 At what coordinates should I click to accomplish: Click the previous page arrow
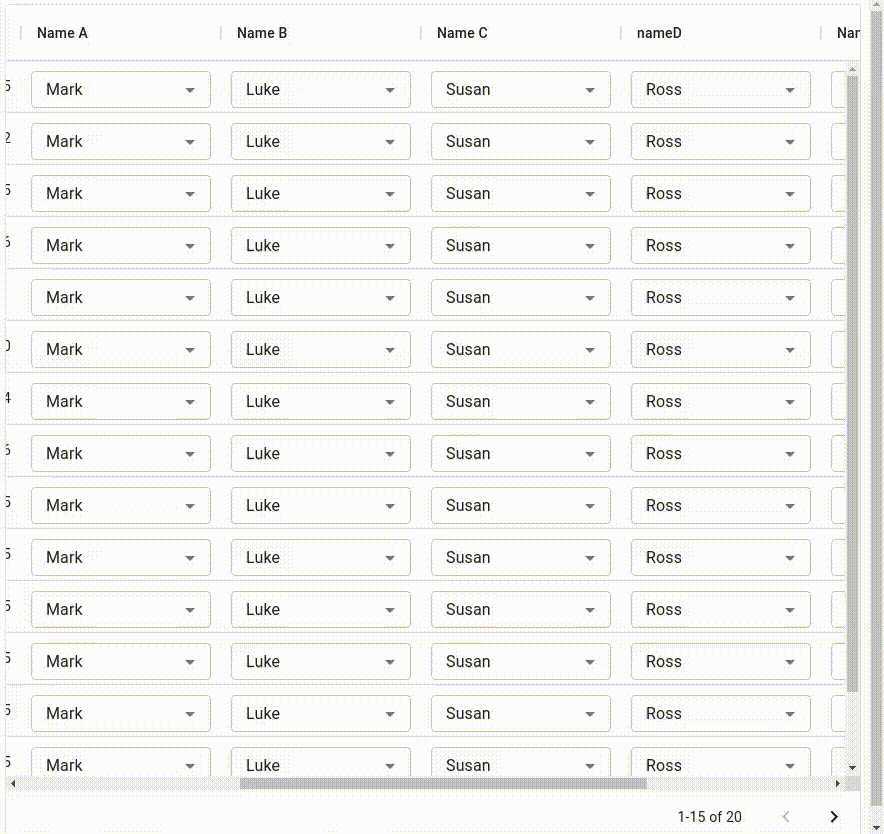786,817
